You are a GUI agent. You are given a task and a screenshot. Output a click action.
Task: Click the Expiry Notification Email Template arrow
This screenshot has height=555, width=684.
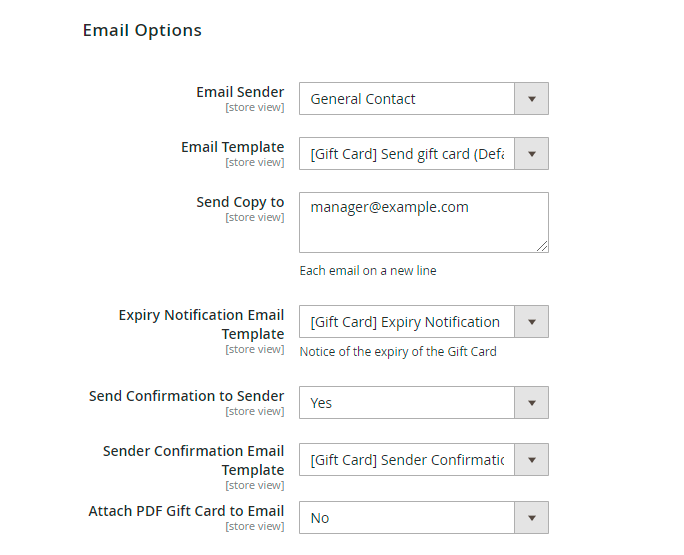pos(531,322)
